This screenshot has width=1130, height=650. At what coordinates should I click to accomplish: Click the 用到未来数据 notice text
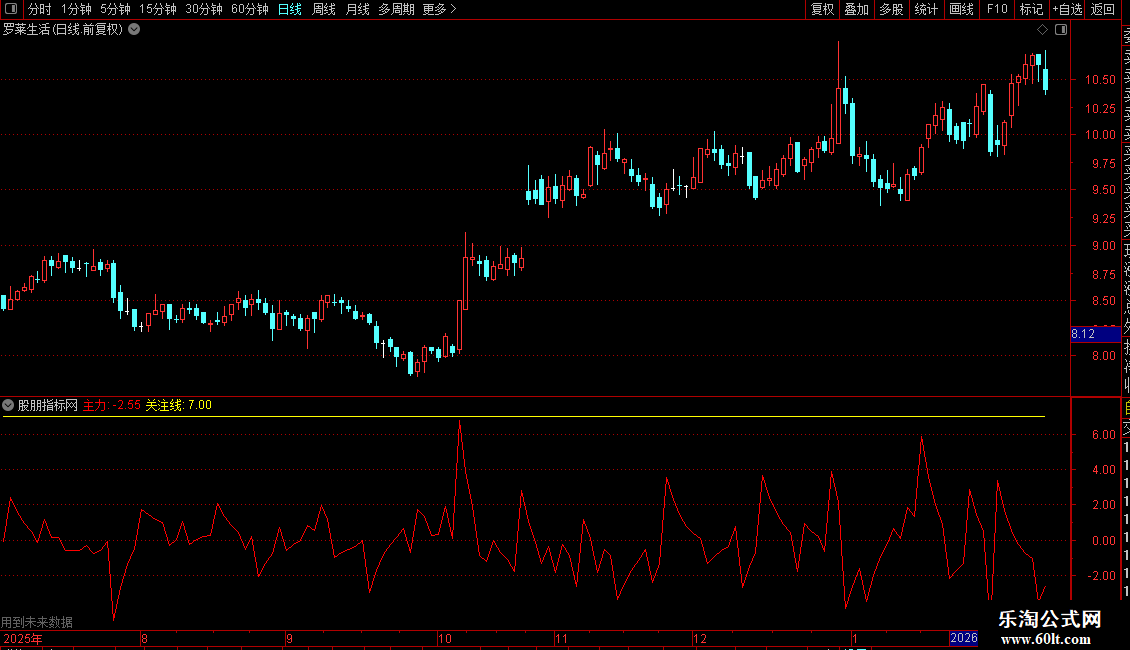(37, 622)
